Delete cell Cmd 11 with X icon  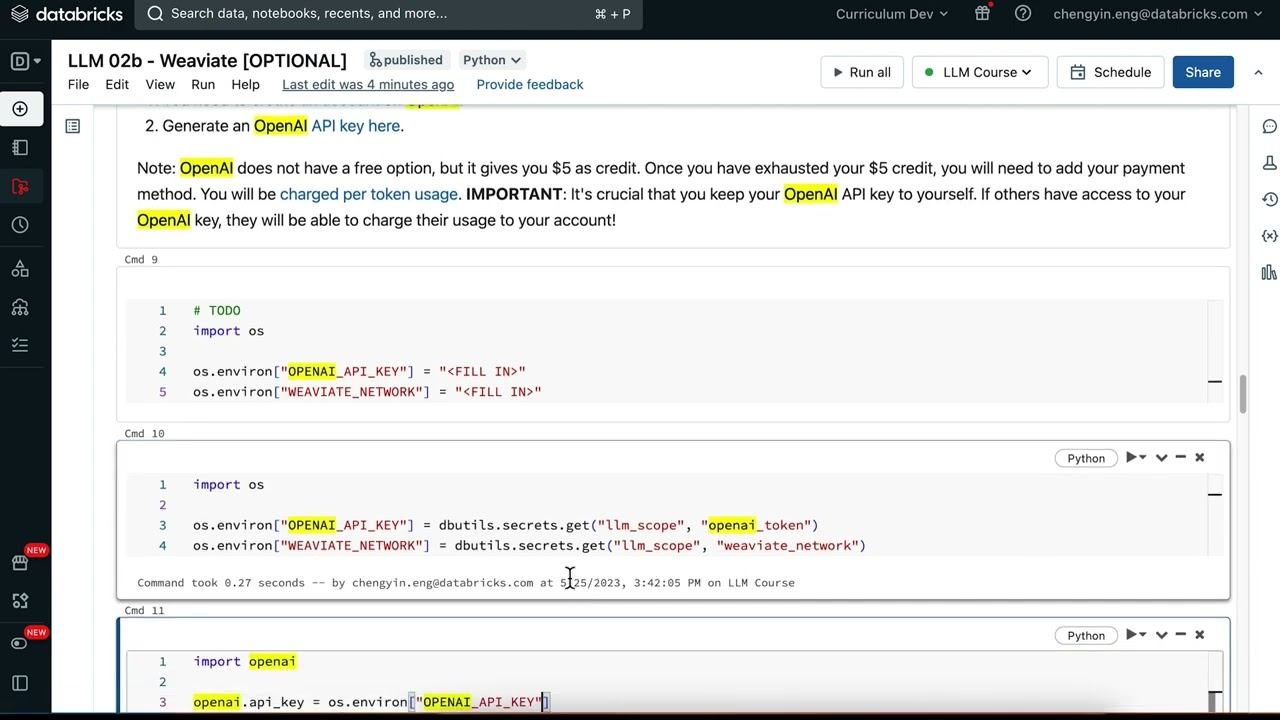(1200, 634)
